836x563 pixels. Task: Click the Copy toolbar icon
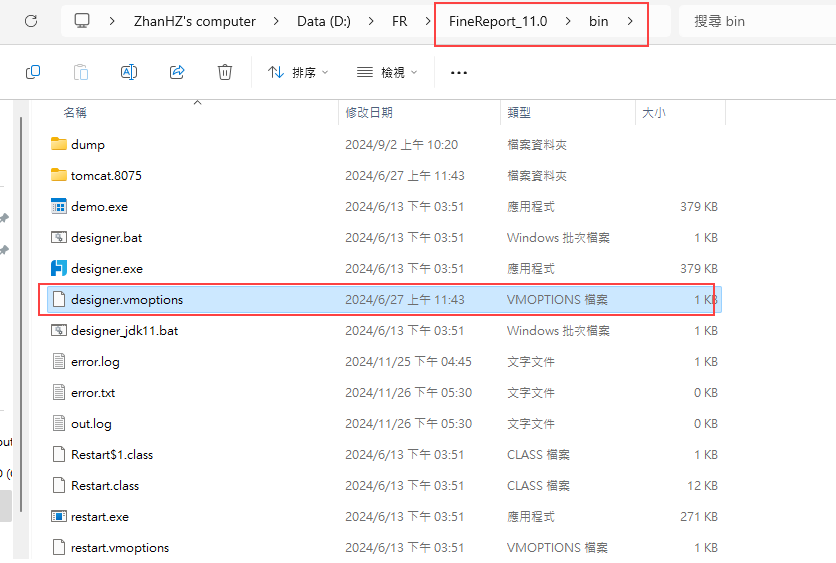[33, 72]
